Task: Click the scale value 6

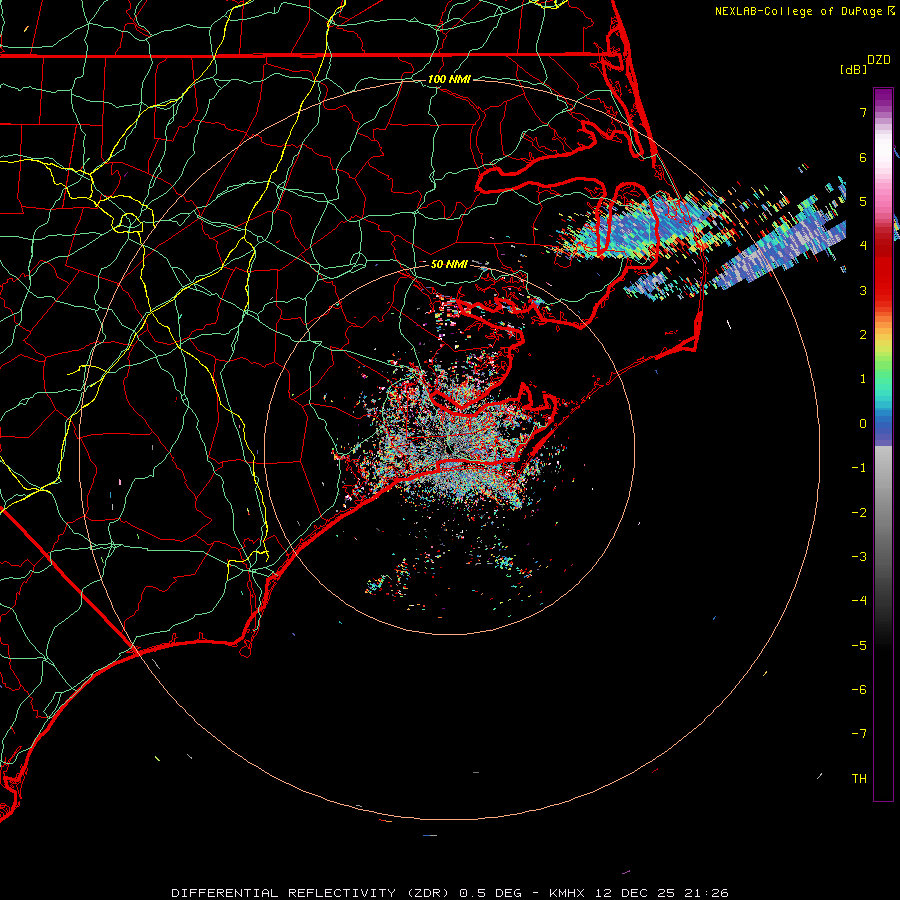Action: tap(863, 157)
